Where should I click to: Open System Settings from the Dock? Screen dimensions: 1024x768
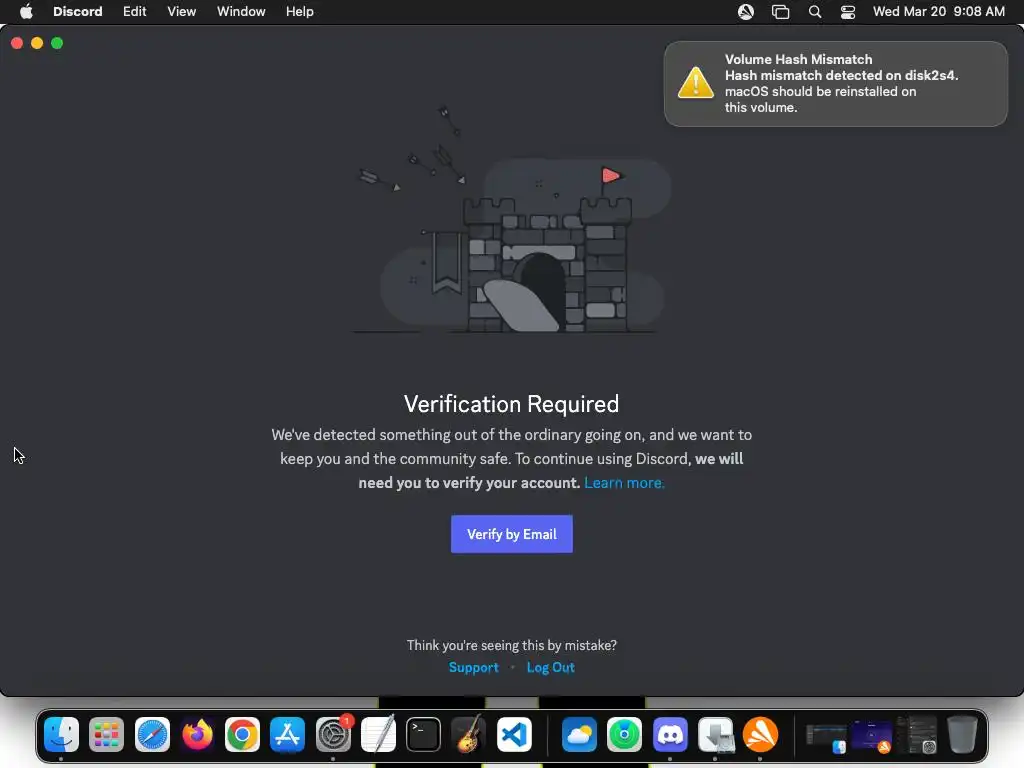(x=333, y=735)
